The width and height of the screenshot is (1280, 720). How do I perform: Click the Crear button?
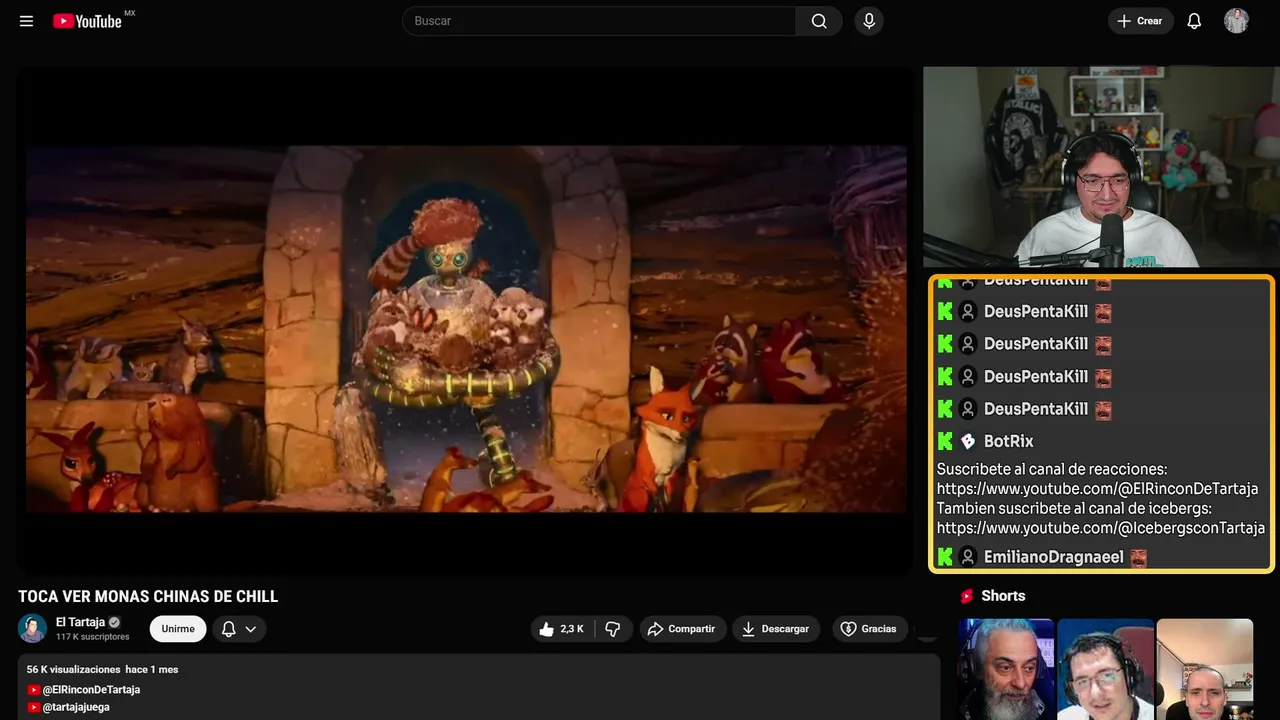pyautogui.click(x=1140, y=21)
